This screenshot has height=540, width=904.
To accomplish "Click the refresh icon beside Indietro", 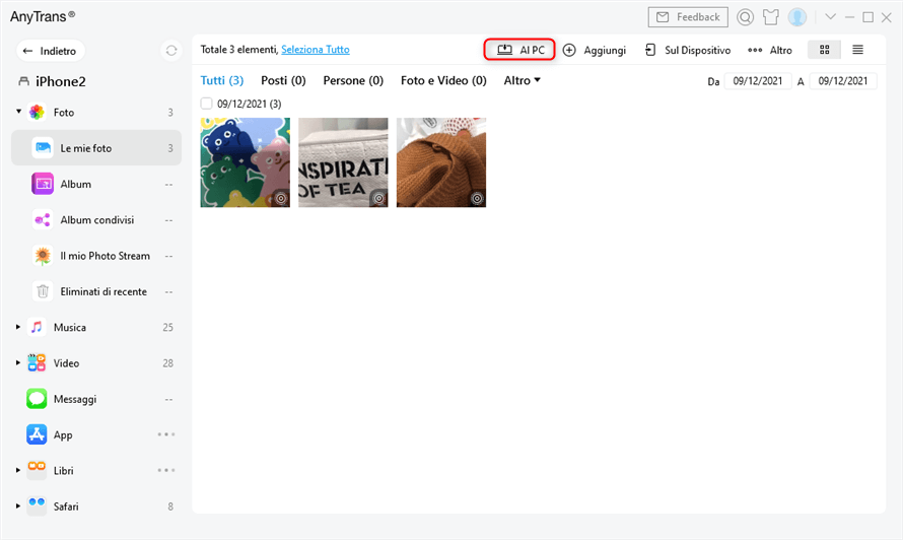I will pos(171,51).
